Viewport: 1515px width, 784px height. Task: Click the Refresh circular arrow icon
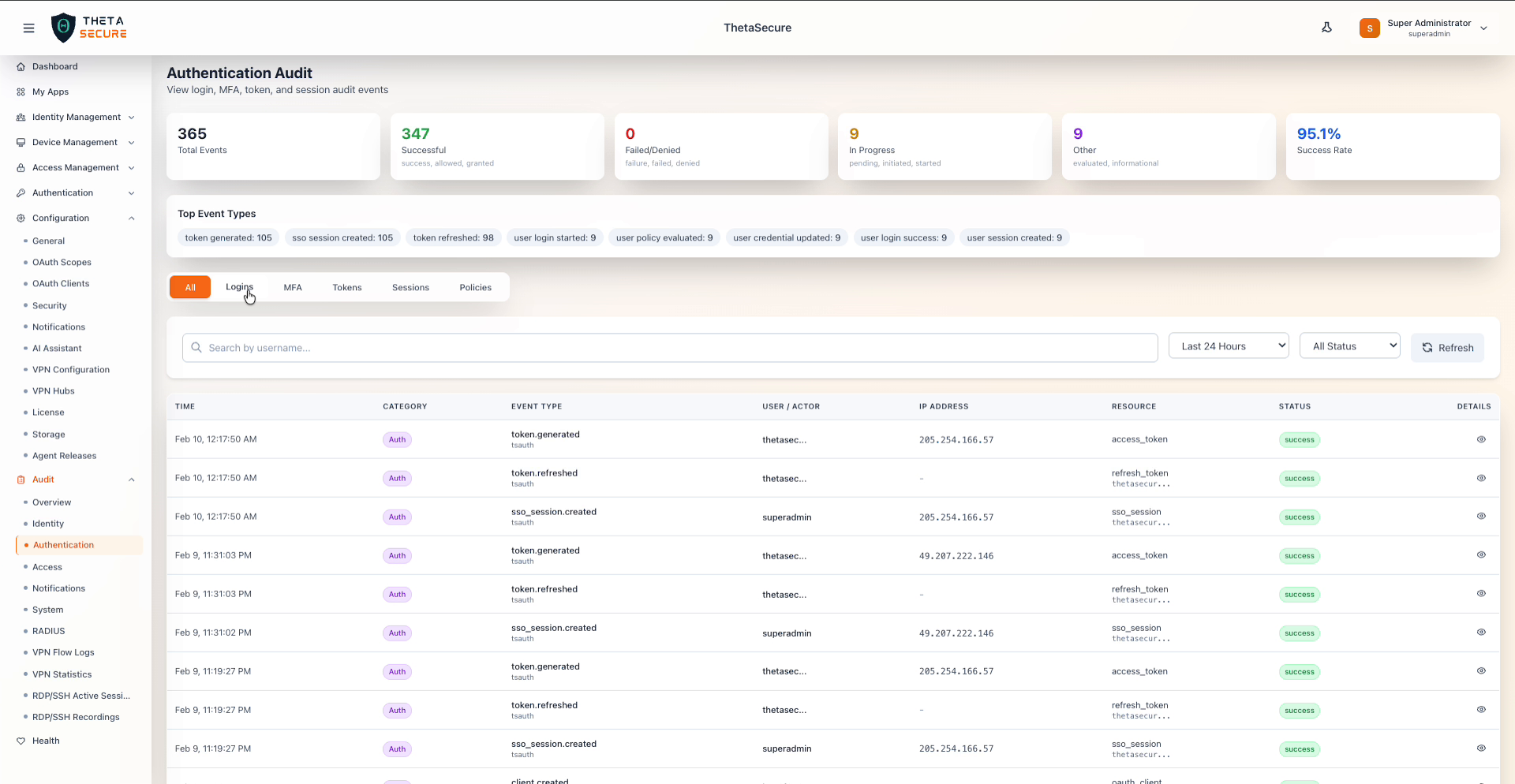(1427, 348)
